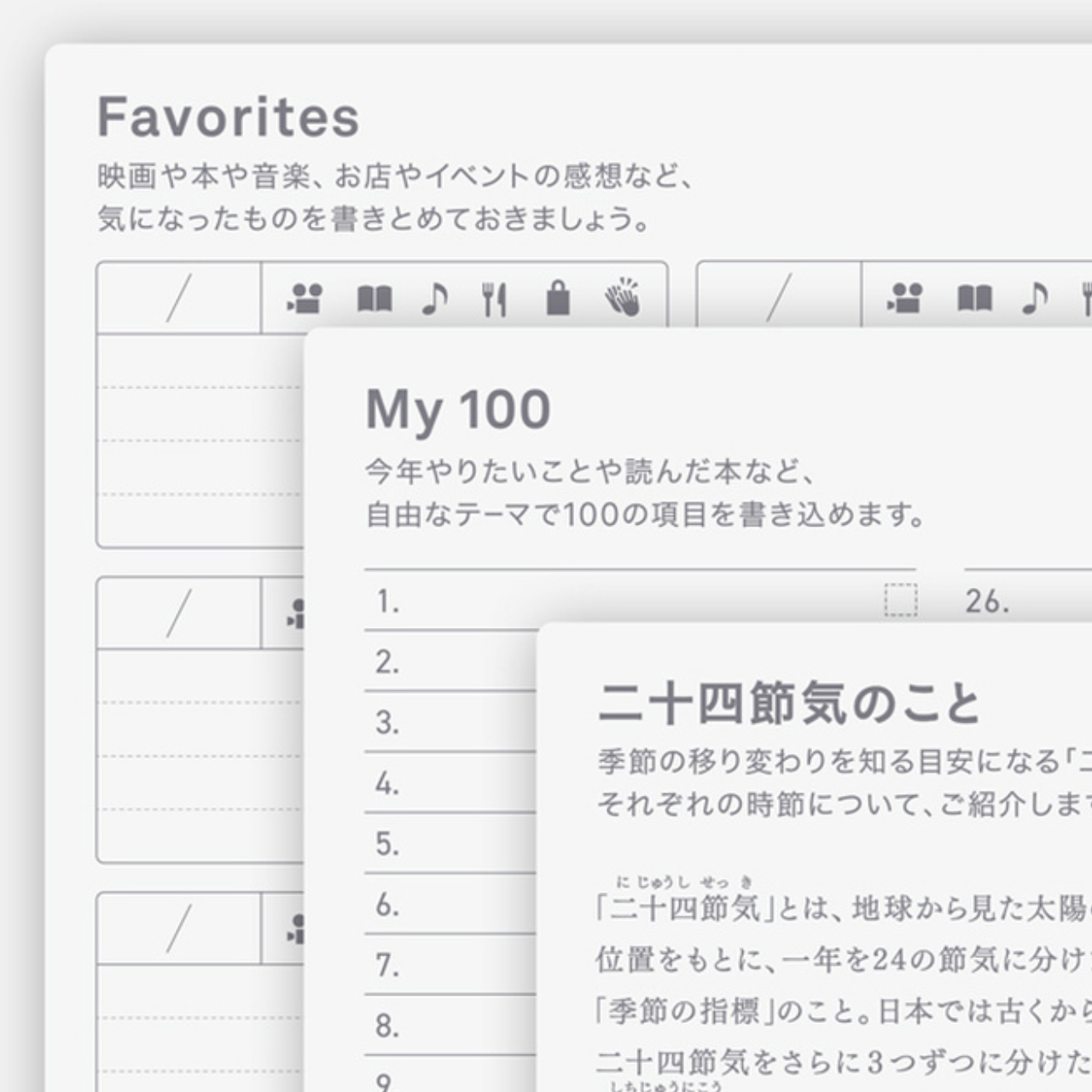
Task: Click the Favorites page heading
Action: point(229,116)
